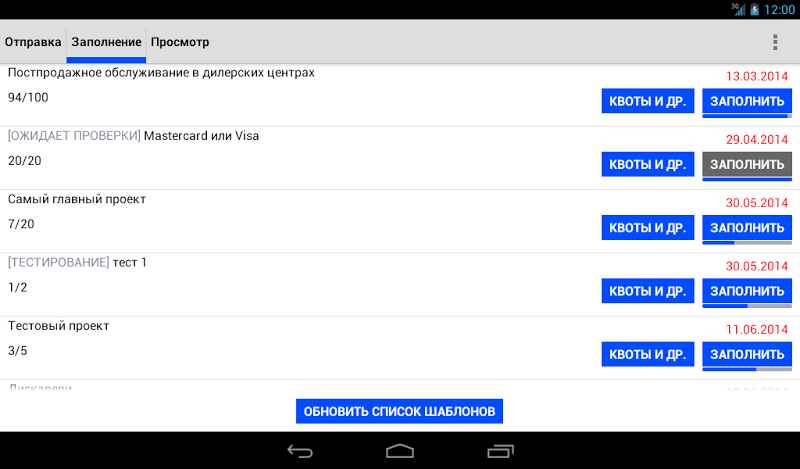Tap the battery icon in status bar

coord(753,9)
